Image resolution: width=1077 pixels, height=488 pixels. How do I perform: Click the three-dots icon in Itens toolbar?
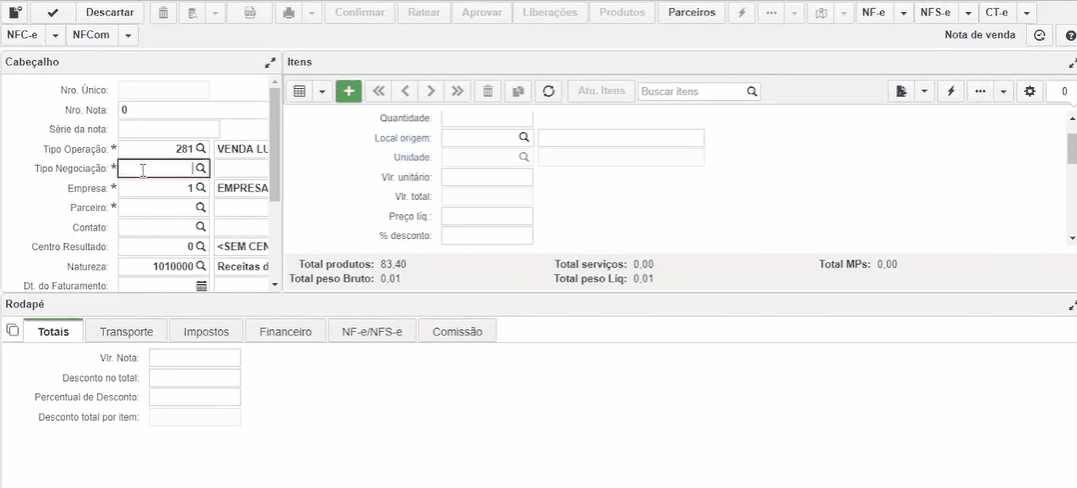(981, 91)
